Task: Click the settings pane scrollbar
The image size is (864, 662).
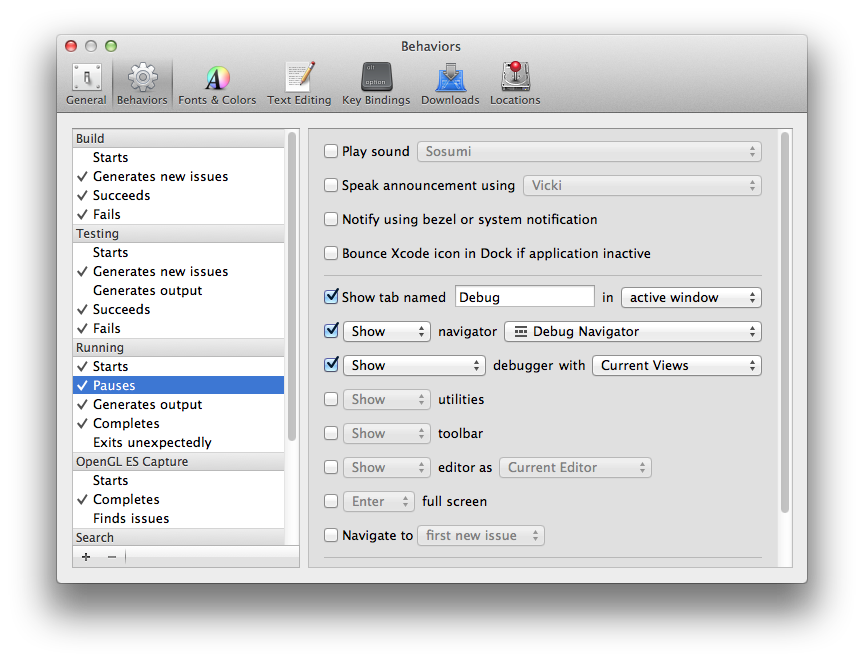Action: (x=785, y=322)
